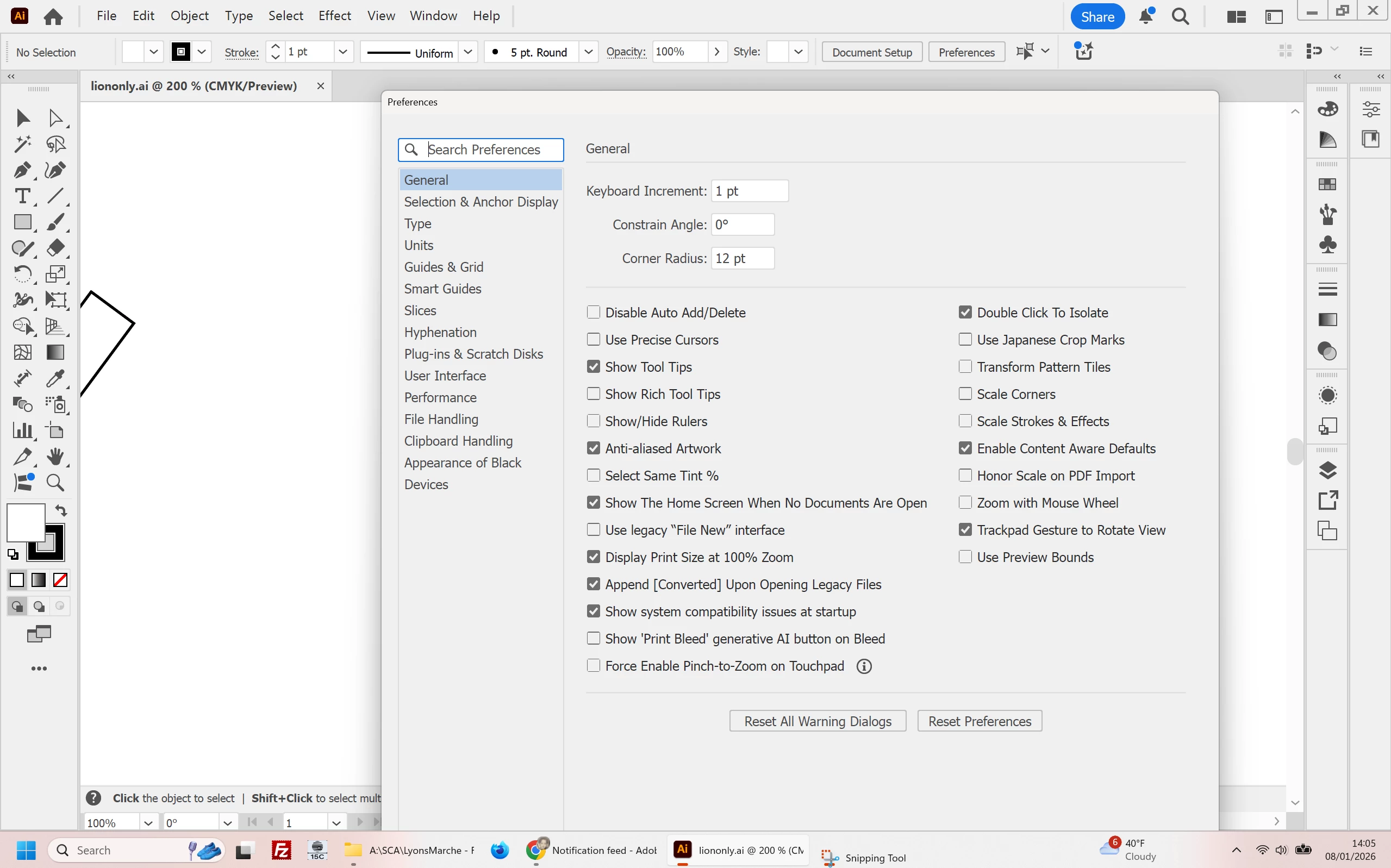
Task: Check Use Preview Bounds option
Action: tap(965, 557)
